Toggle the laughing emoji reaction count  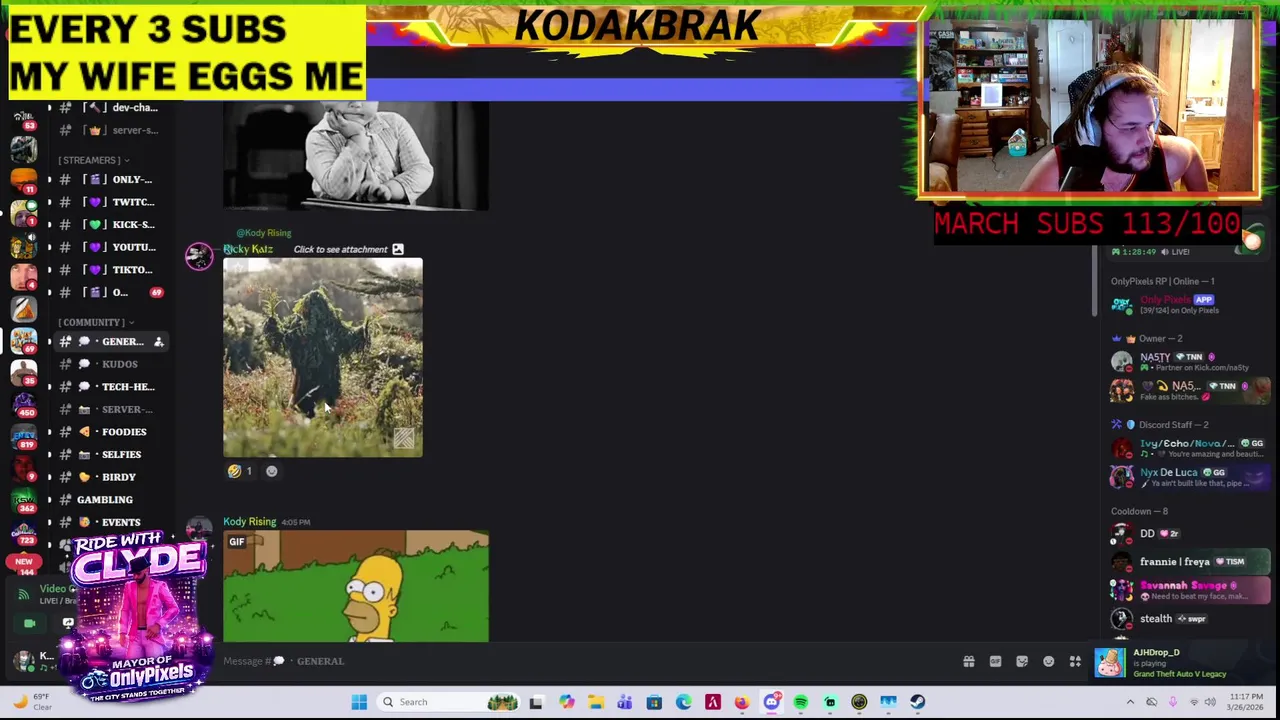point(240,471)
